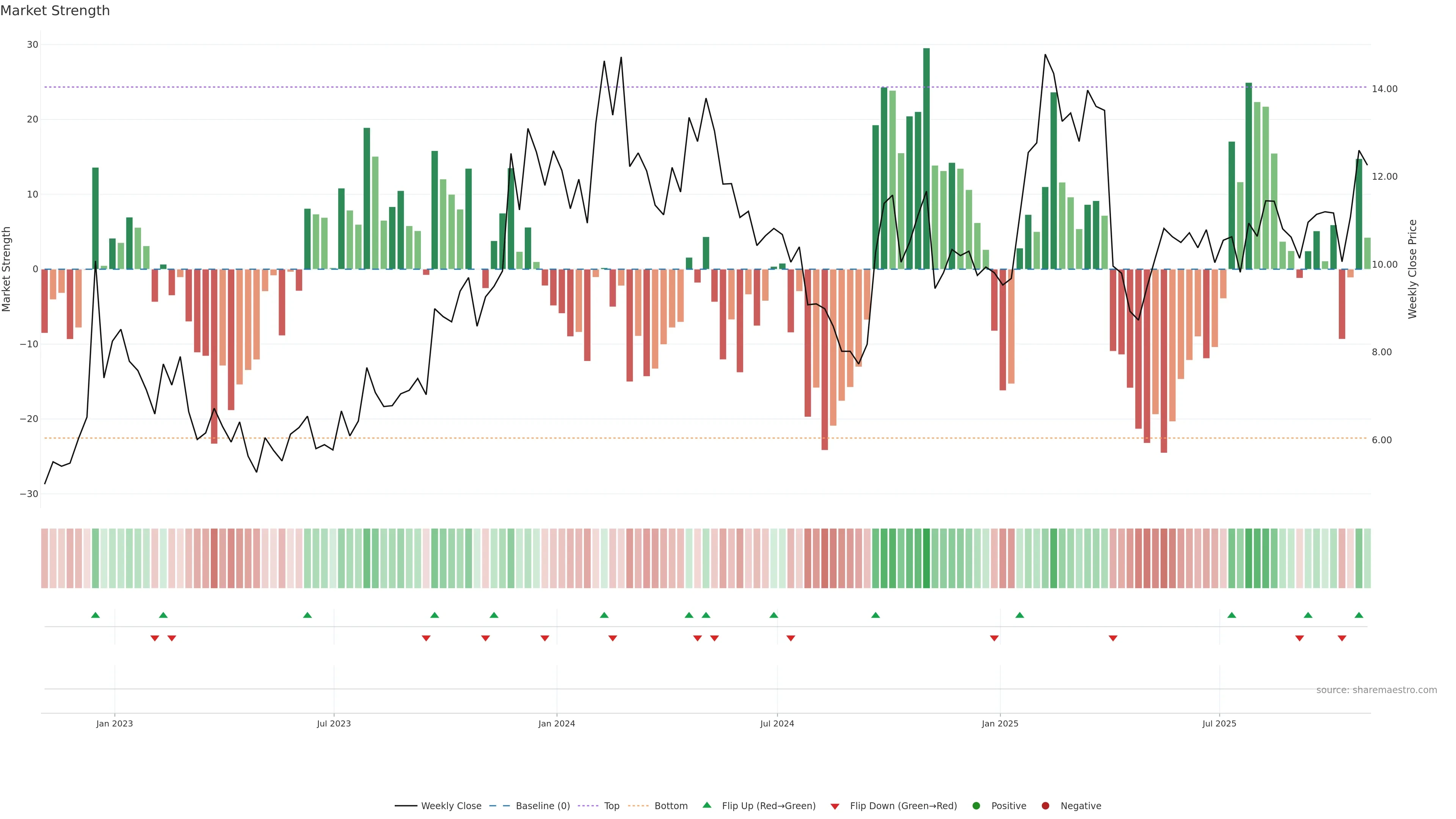The image size is (1456, 819).
Task: Click the Weekly Close Price axis title
Action: point(1412,269)
